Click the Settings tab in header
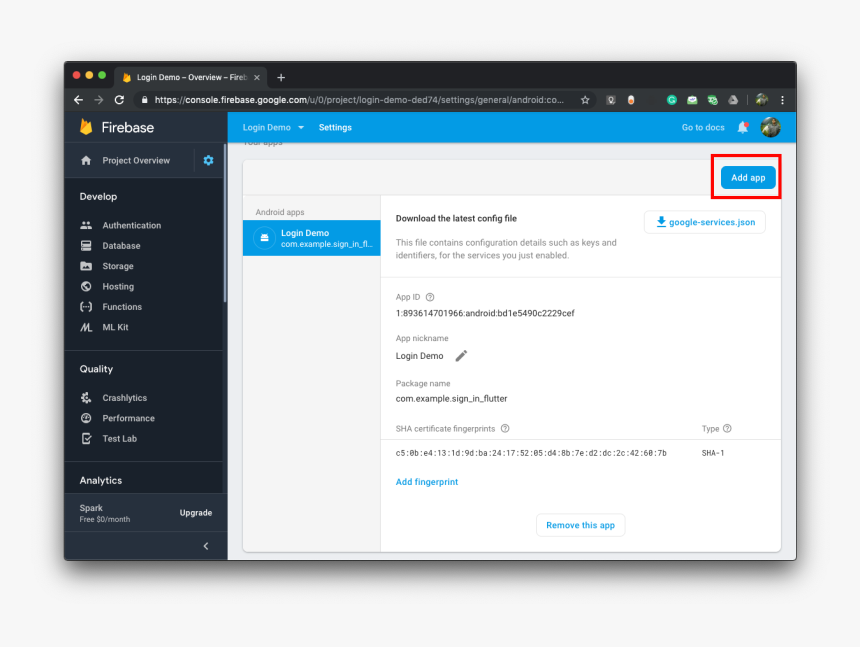The height and width of the screenshot is (647, 860). (x=335, y=127)
